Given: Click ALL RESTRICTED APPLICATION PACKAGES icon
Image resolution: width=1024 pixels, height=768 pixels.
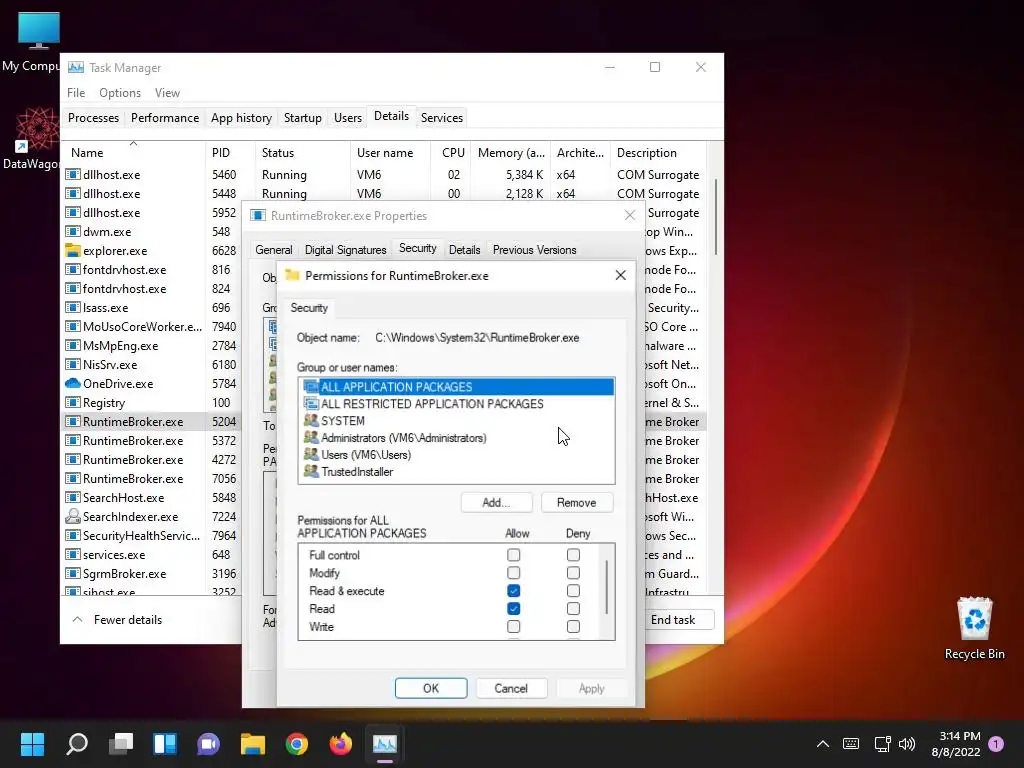Looking at the screenshot, I should click(x=312, y=404).
